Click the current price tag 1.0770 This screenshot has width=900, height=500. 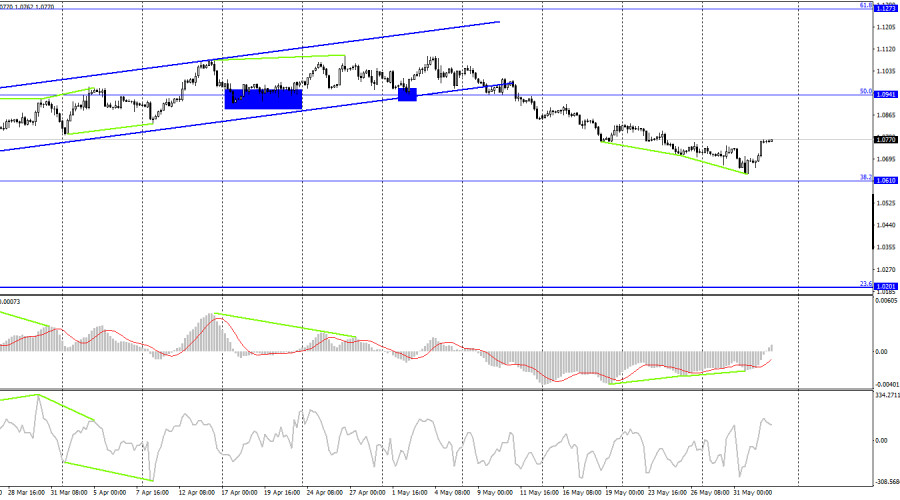tap(885, 141)
